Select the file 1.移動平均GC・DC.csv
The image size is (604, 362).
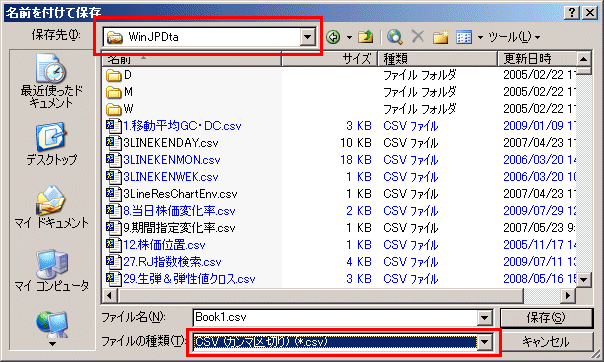174,126
